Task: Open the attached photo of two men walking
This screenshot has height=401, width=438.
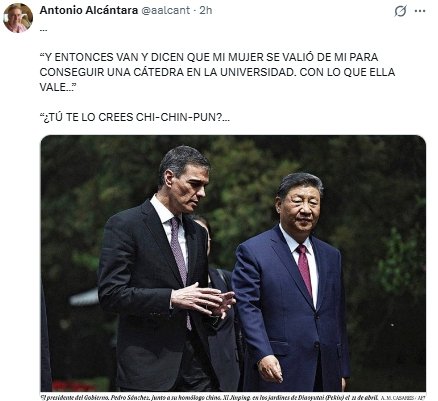Action: [233, 263]
